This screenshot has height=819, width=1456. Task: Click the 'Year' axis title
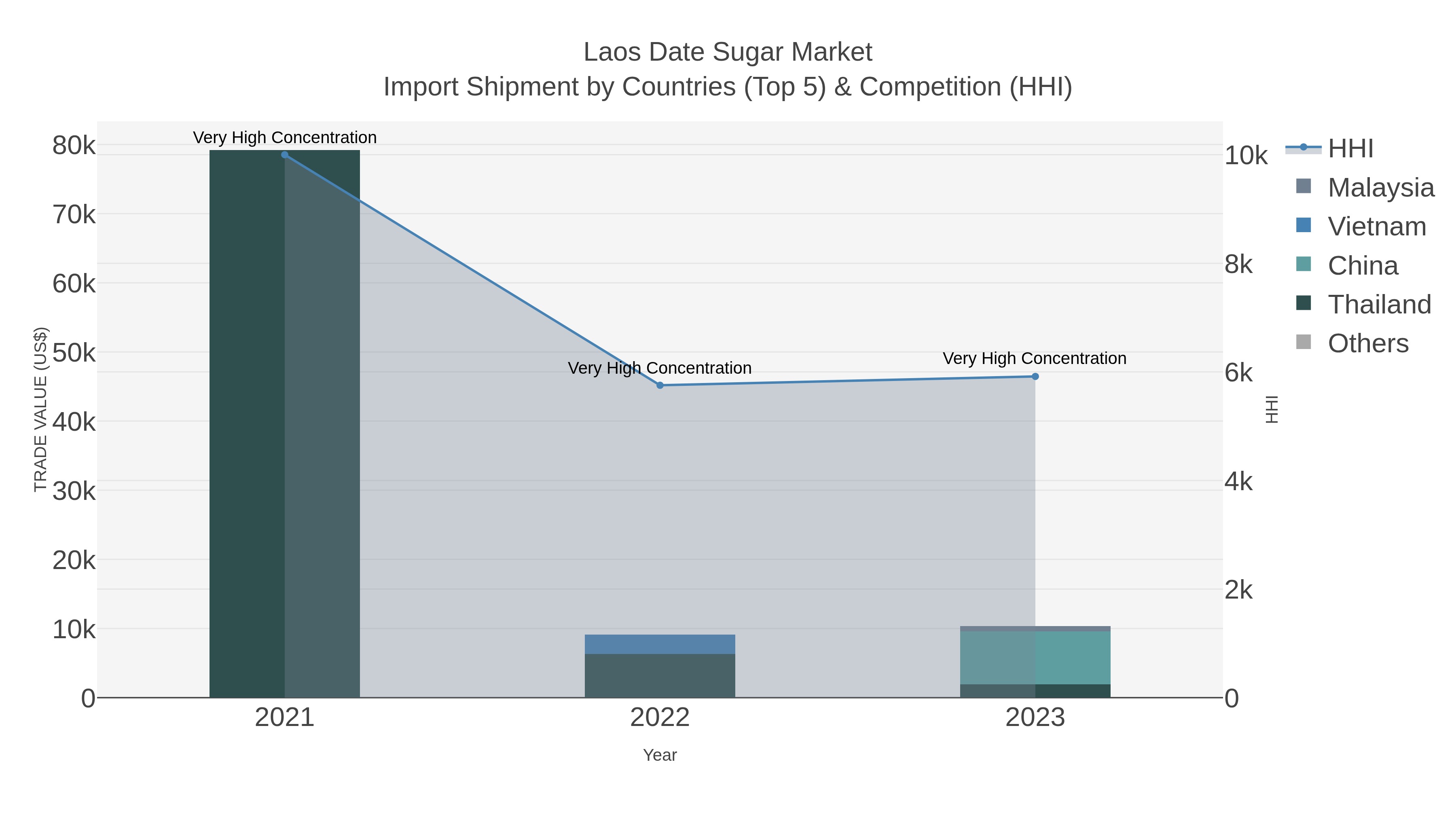[x=660, y=755]
